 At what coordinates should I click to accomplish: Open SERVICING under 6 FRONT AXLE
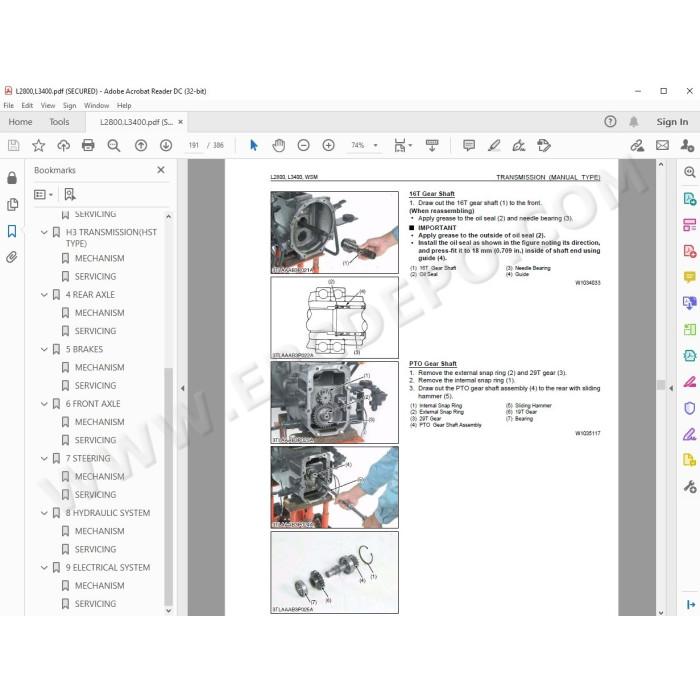click(95, 440)
